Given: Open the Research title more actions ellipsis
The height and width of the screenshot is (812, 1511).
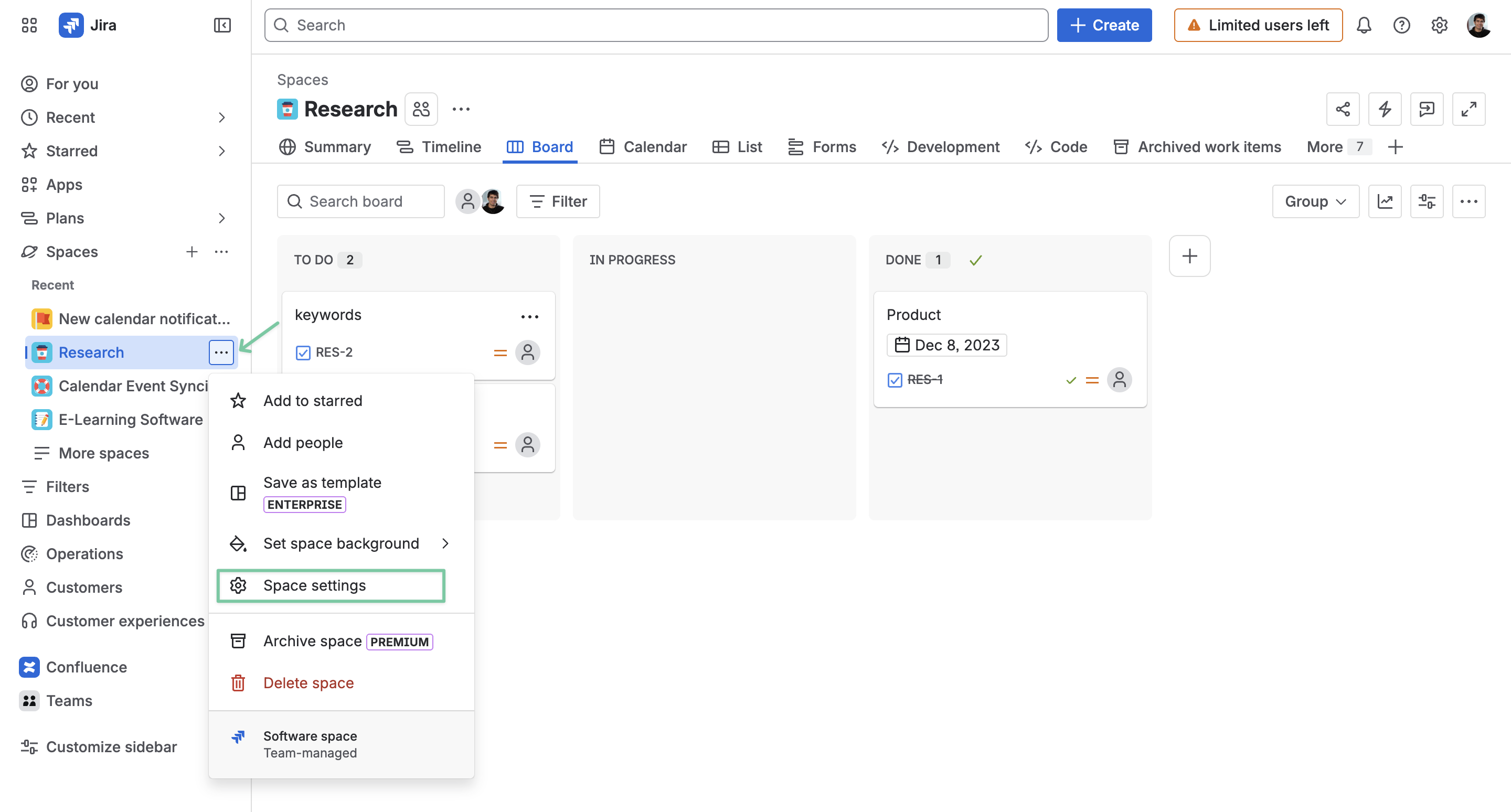Looking at the screenshot, I should pyautogui.click(x=461, y=109).
